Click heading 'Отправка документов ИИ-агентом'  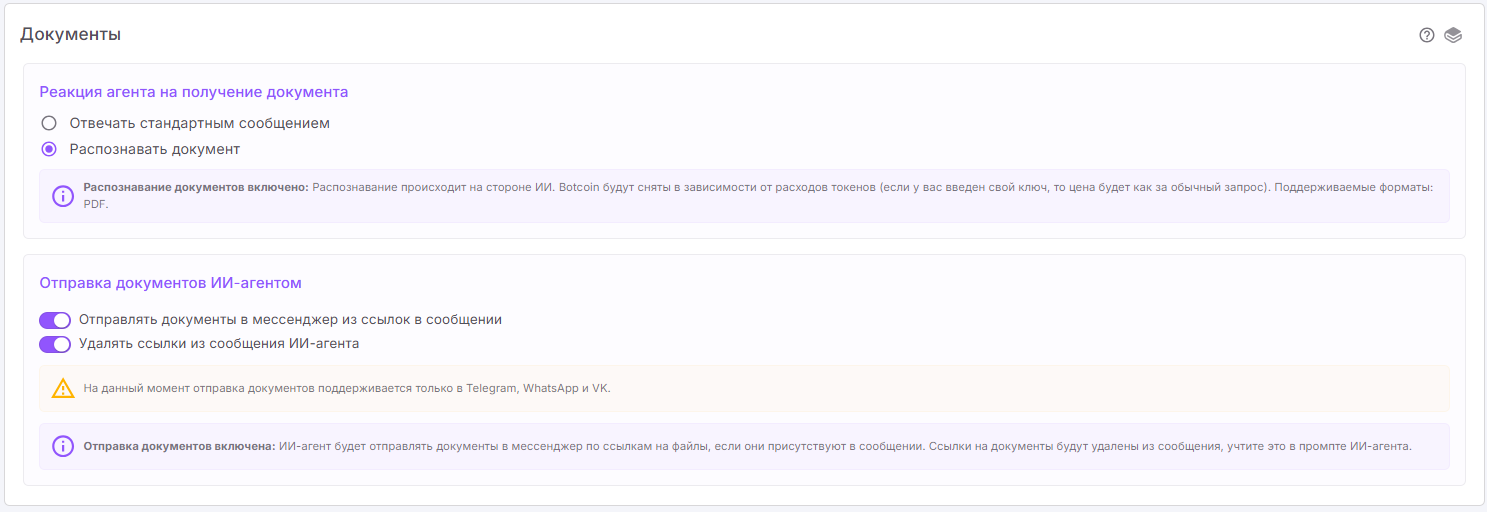coord(170,283)
